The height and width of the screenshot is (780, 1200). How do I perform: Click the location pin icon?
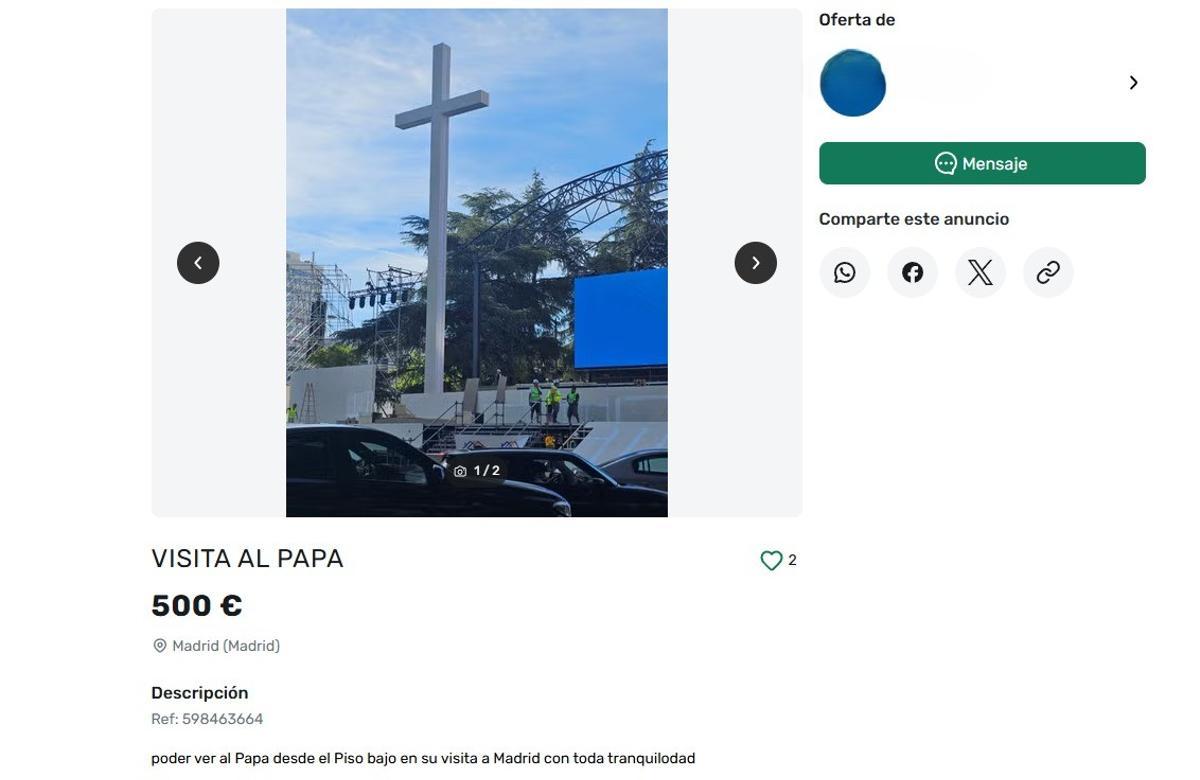click(159, 646)
